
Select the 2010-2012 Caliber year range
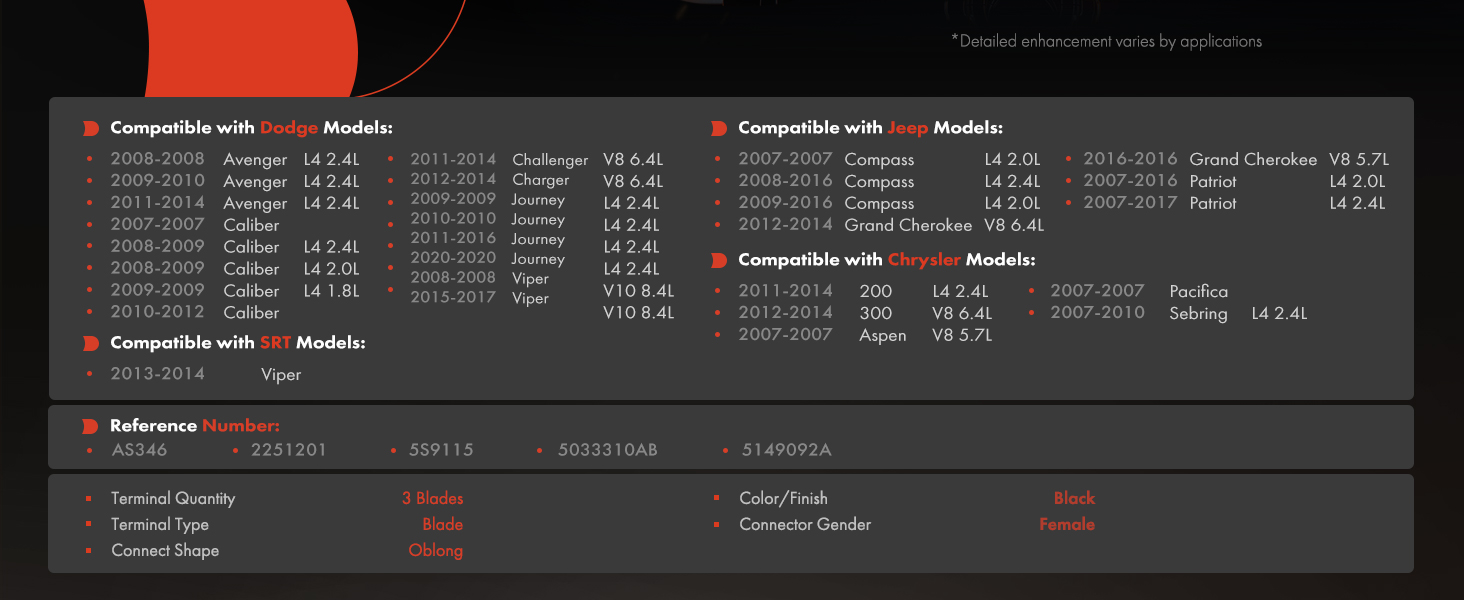pyautogui.click(x=157, y=312)
